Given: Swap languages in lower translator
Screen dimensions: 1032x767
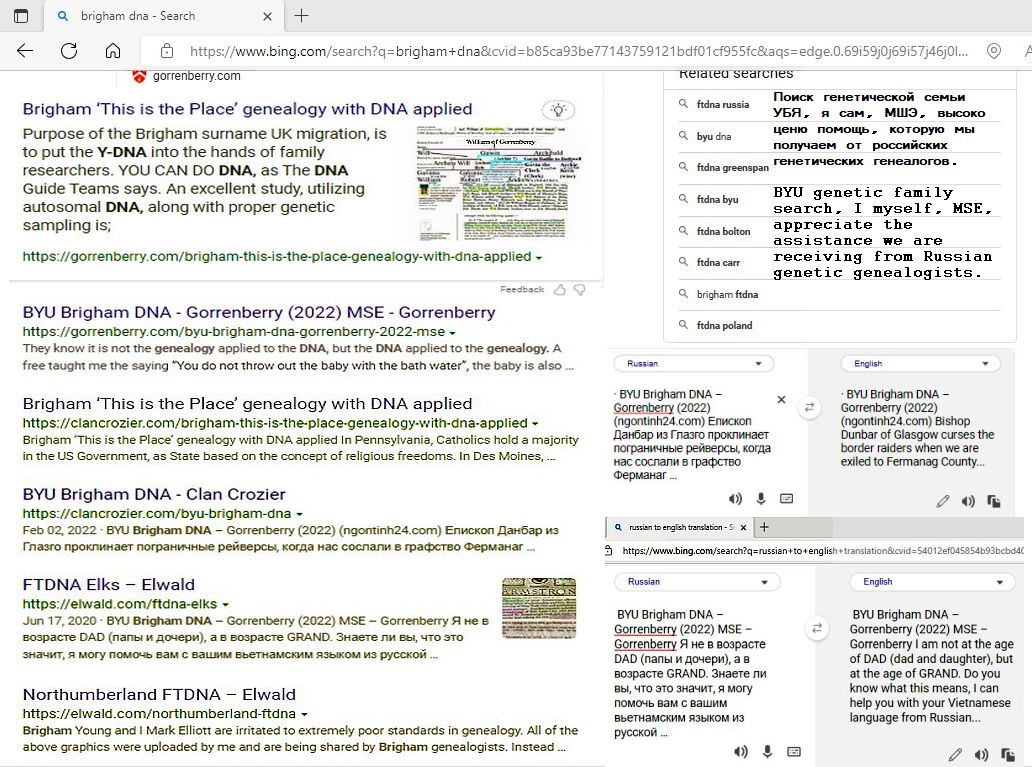Looking at the screenshot, I should tap(817, 628).
